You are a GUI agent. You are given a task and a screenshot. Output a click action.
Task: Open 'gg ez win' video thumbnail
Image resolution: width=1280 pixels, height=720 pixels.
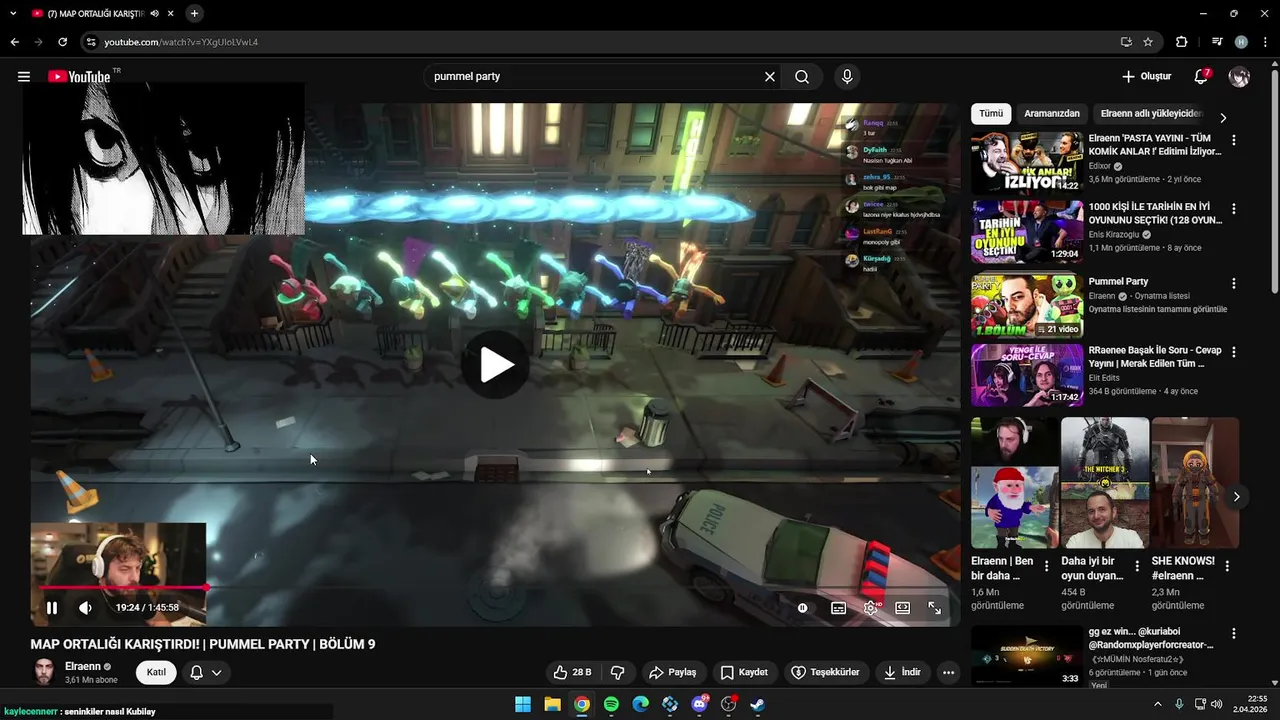[1027, 656]
